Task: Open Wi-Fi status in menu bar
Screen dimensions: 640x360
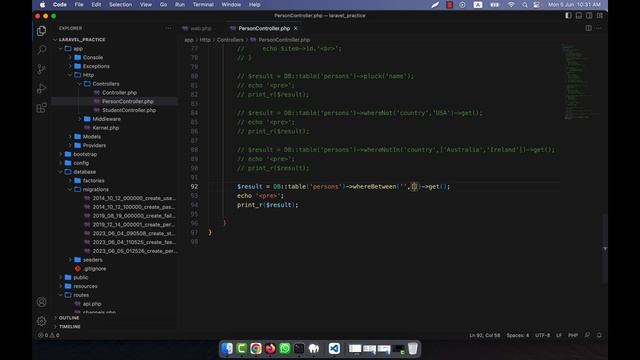Action: coord(511,5)
